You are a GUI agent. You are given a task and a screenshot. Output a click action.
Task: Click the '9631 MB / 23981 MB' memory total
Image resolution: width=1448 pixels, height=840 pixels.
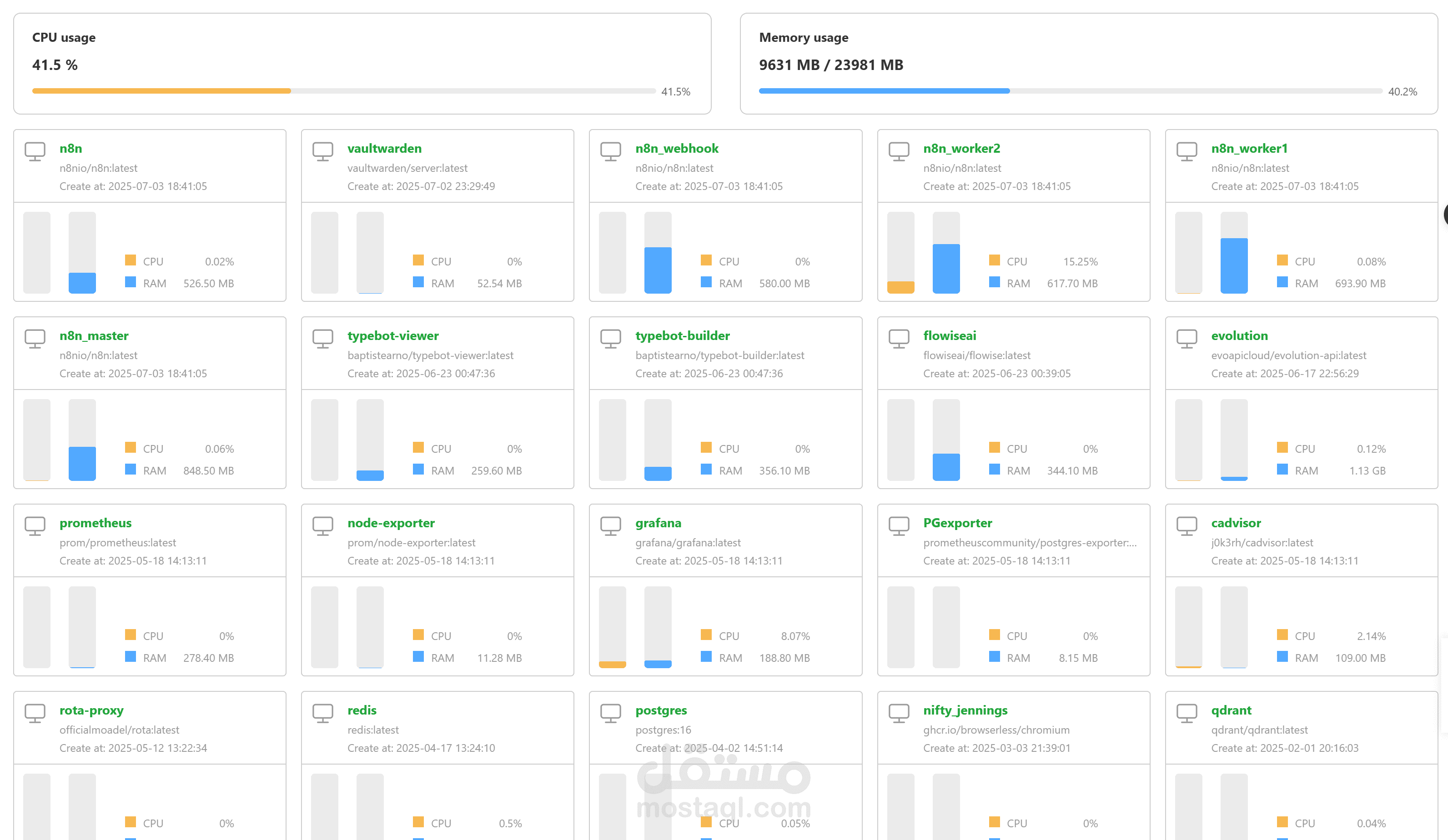831,65
